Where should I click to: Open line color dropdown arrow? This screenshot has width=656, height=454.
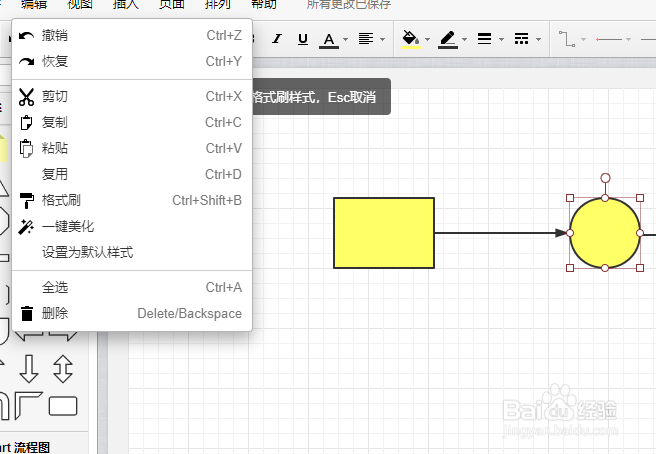tap(464, 39)
